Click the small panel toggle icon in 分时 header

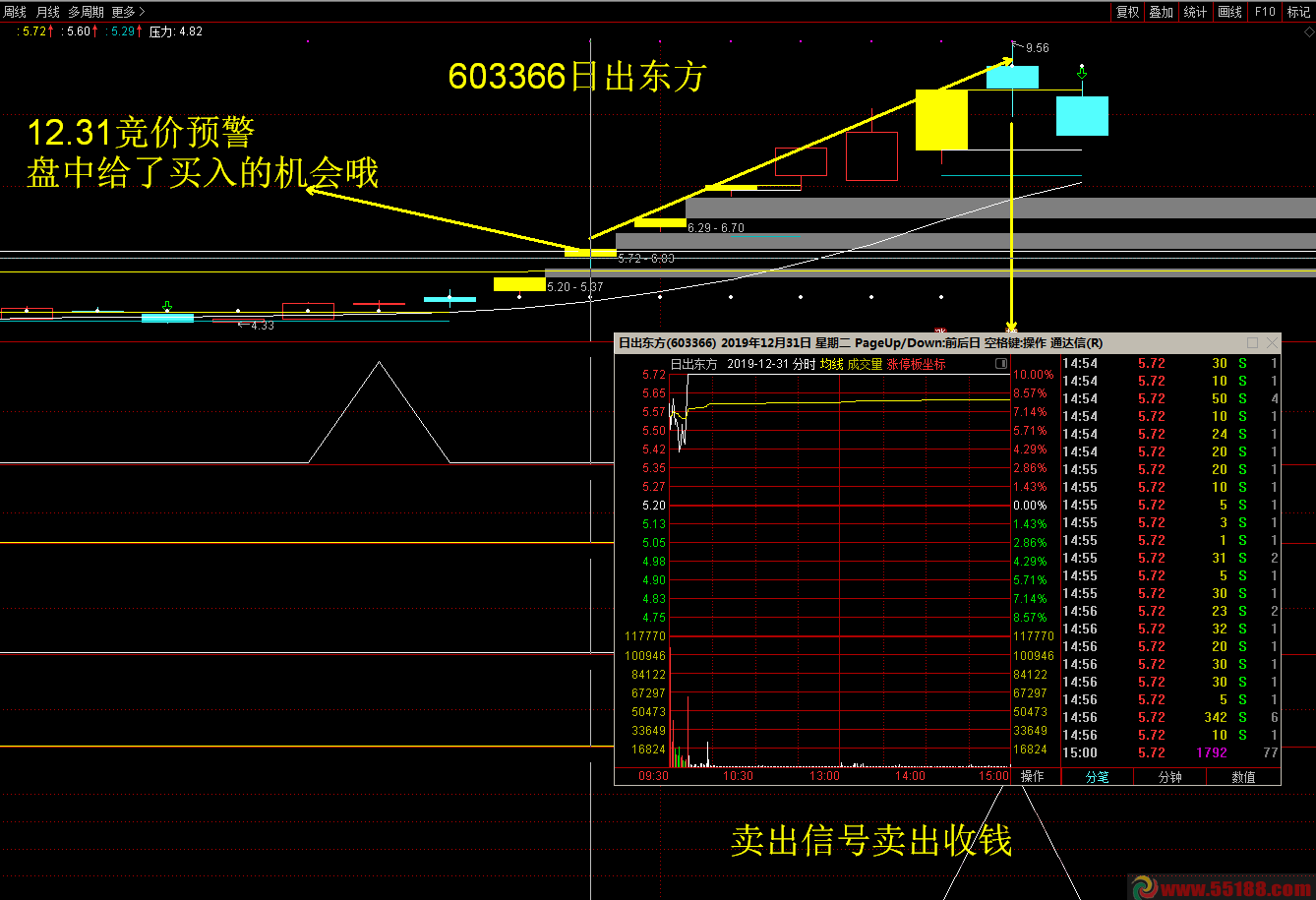(1001, 364)
